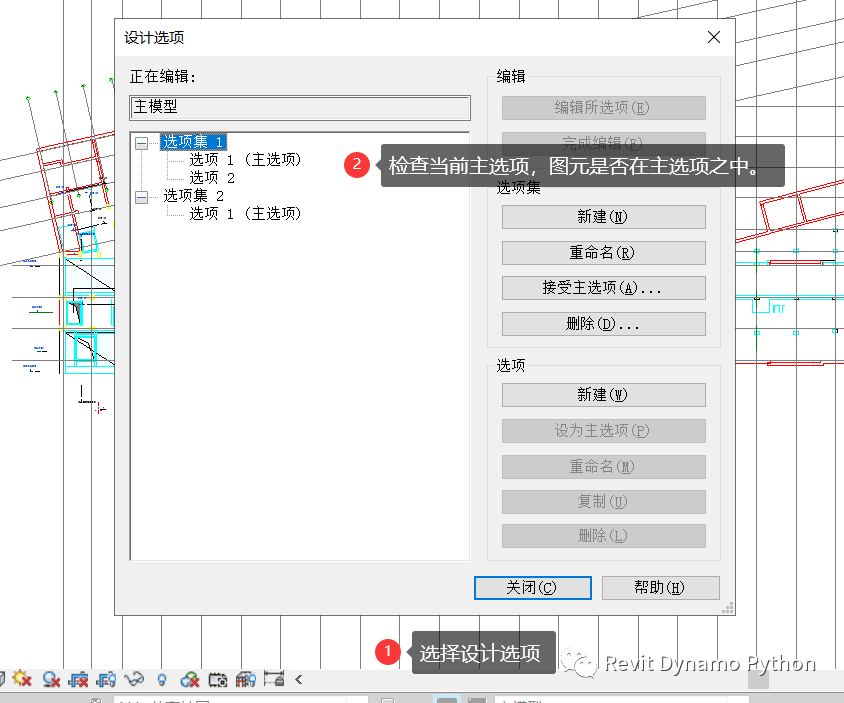Open Temporary Hide/Isolate glasses icon
The width and height of the screenshot is (844, 703).
point(134,679)
